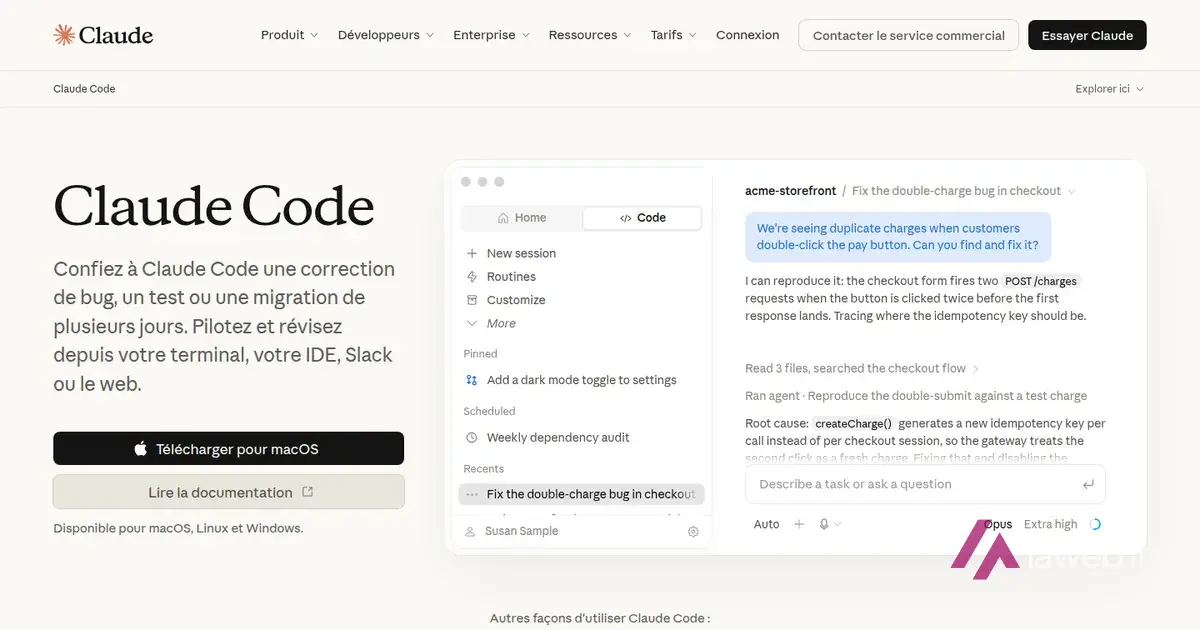
Task: Click the createCharge() code snippet
Action: [x=853, y=424]
